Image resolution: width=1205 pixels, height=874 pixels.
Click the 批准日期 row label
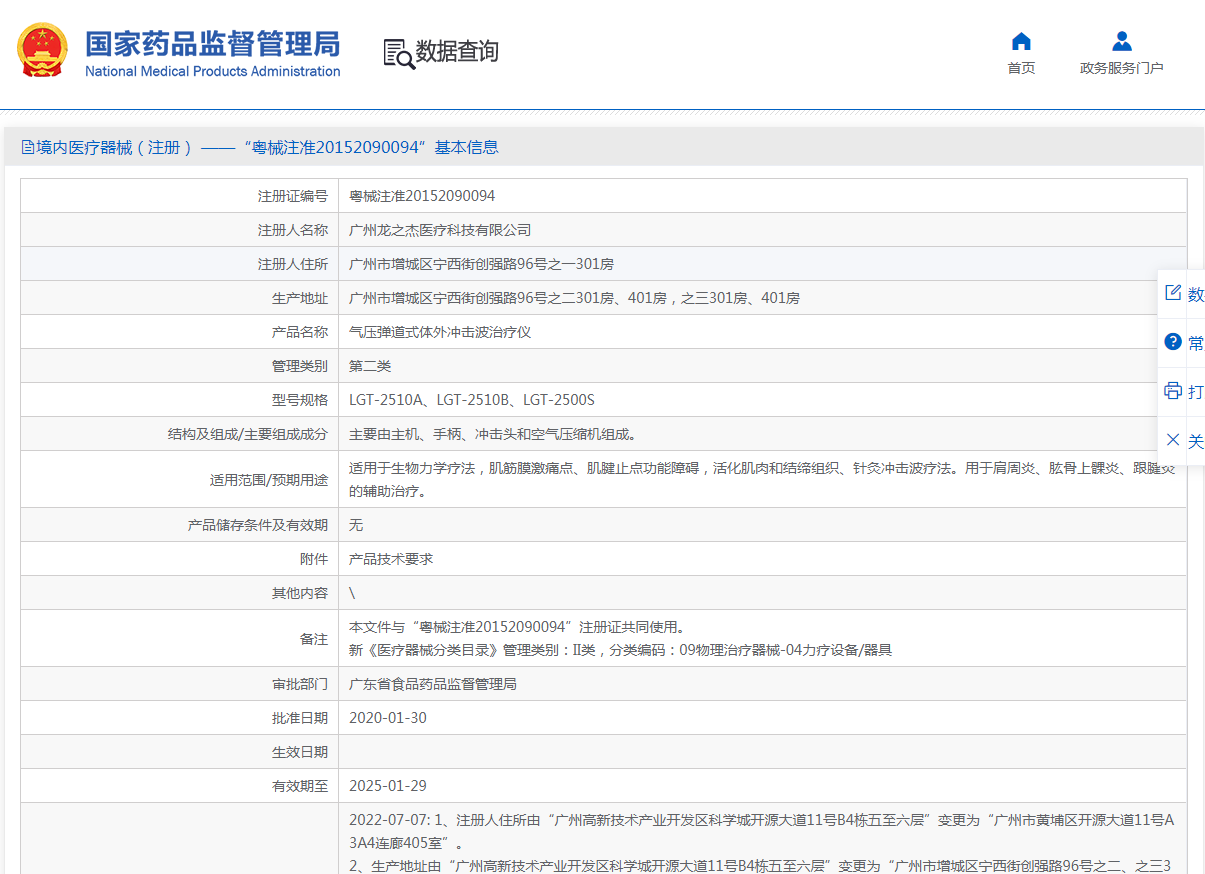[300, 718]
